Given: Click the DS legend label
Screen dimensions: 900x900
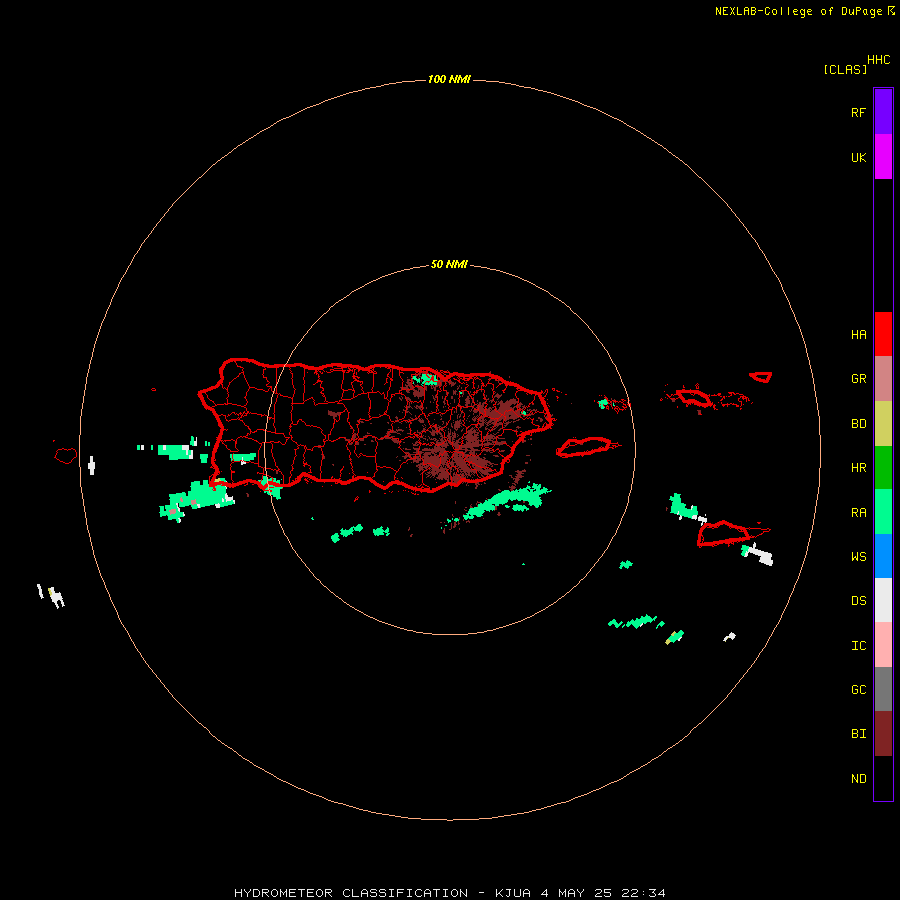Looking at the screenshot, I should pyautogui.click(x=858, y=600).
